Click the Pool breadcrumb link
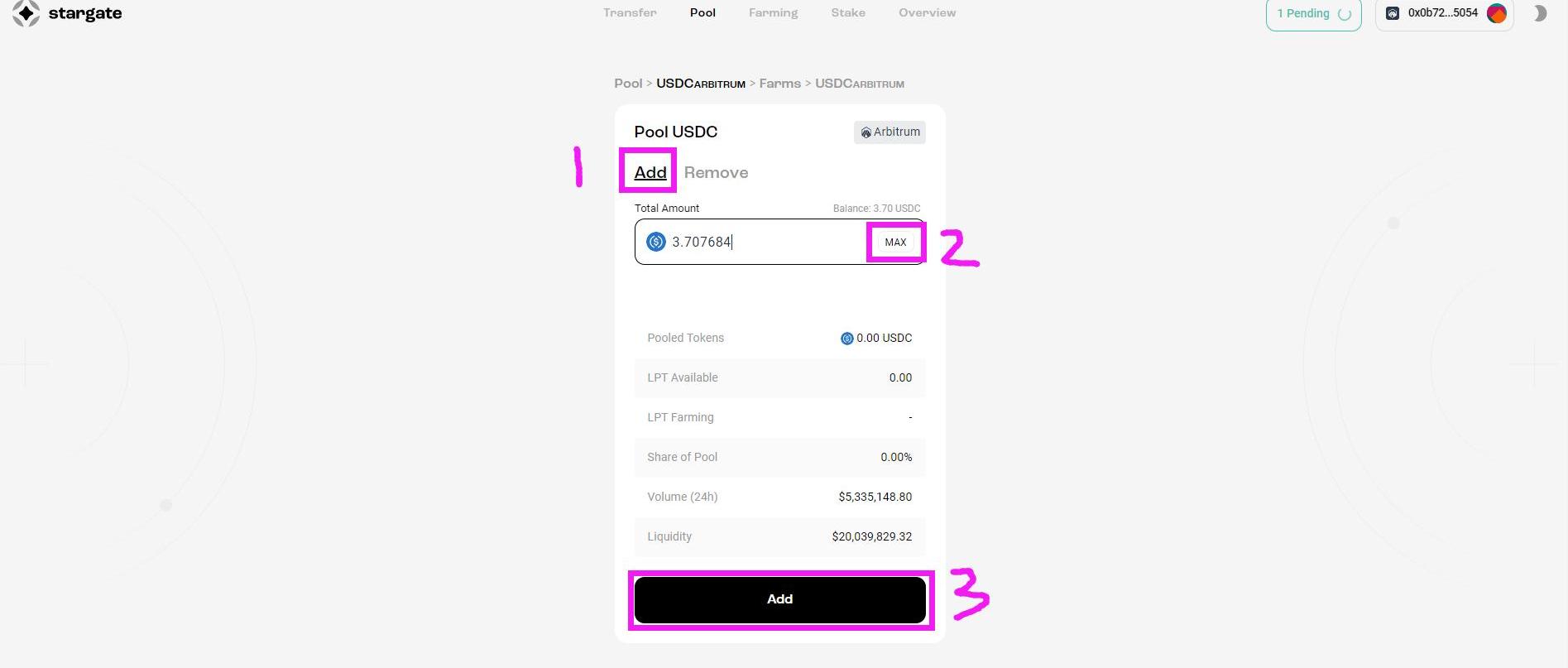The image size is (1568, 668). click(x=628, y=84)
